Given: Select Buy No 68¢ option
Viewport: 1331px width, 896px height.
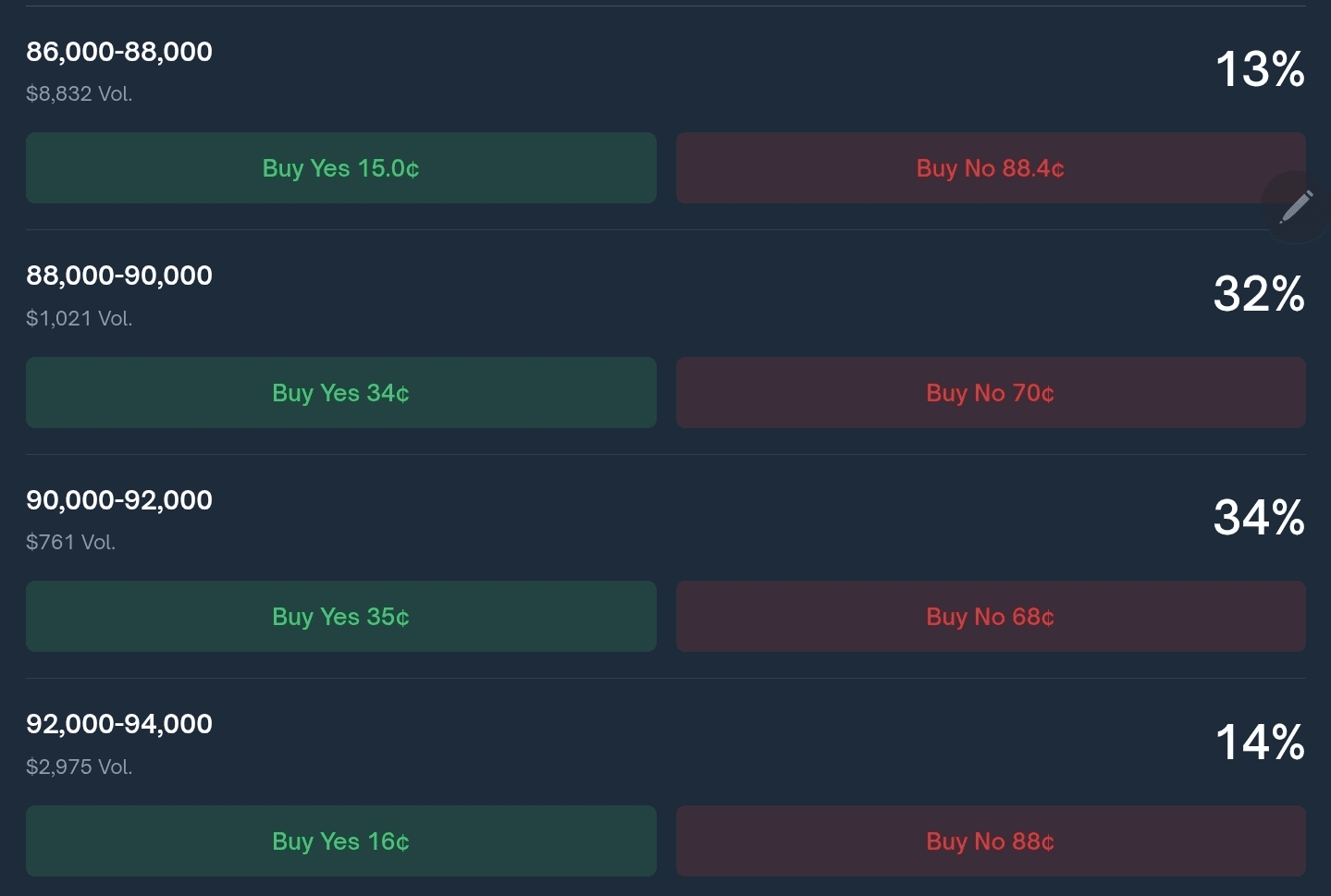Looking at the screenshot, I should 990,617.
